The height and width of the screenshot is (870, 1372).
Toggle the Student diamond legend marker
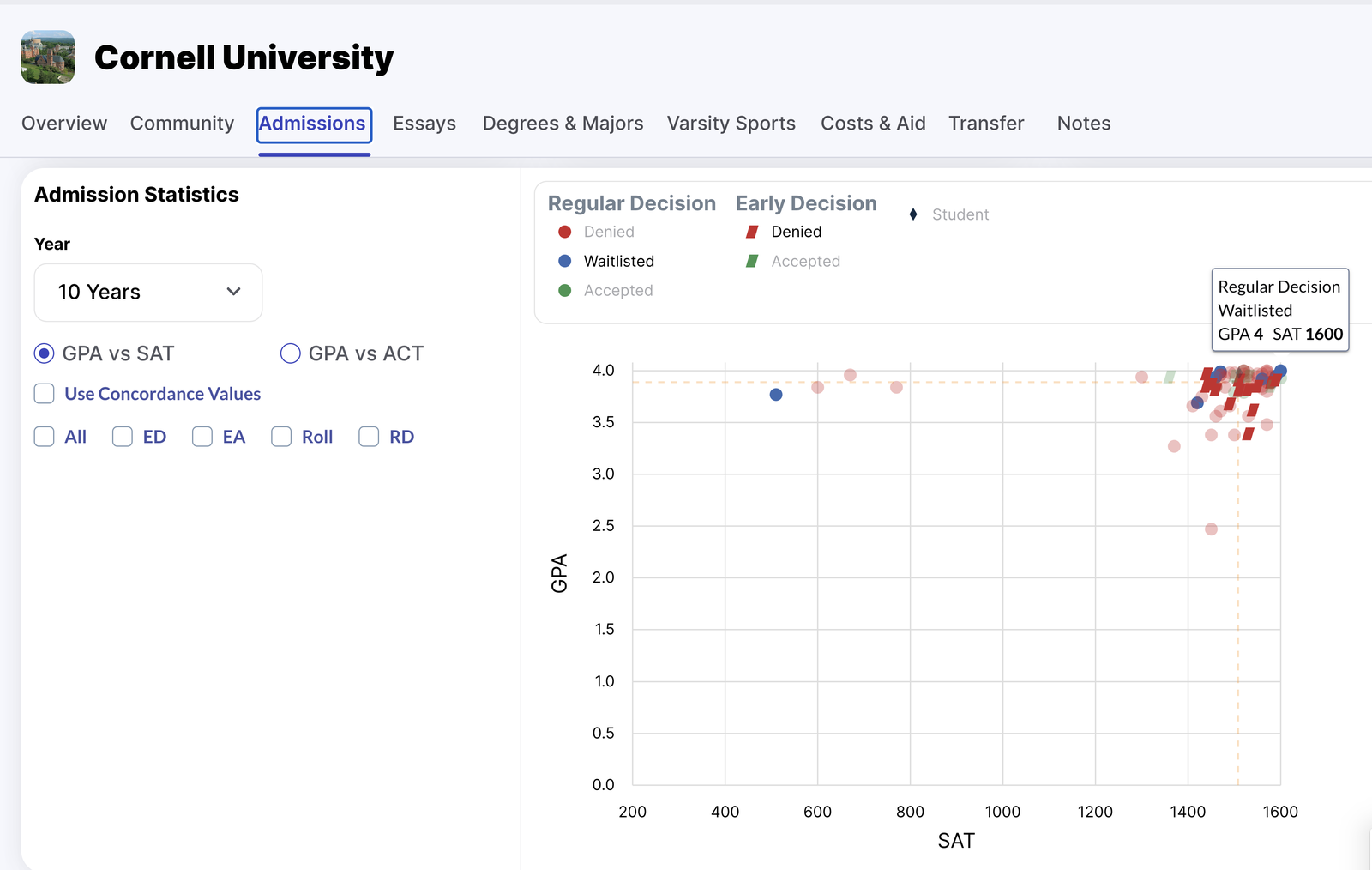tap(913, 214)
